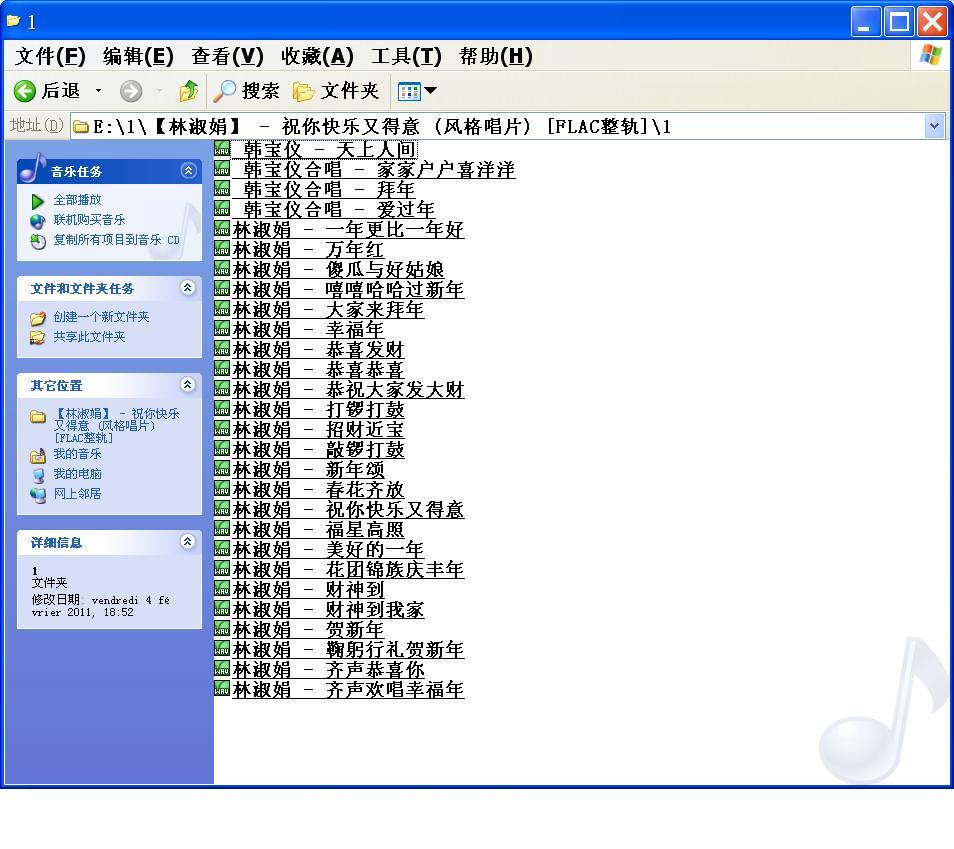Image resolution: width=954 pixels, height=849 pixels.
Task: Select file name 林淑娟 - 财神到
Action: 308,590
